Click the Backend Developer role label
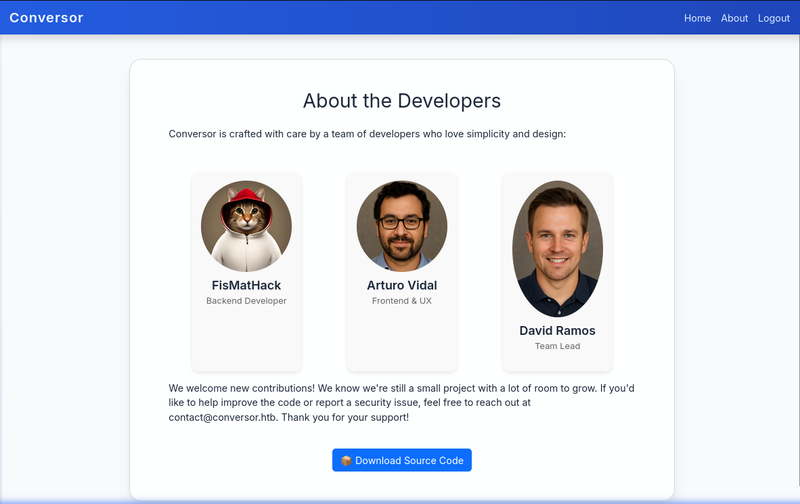 tap(246, 301)
